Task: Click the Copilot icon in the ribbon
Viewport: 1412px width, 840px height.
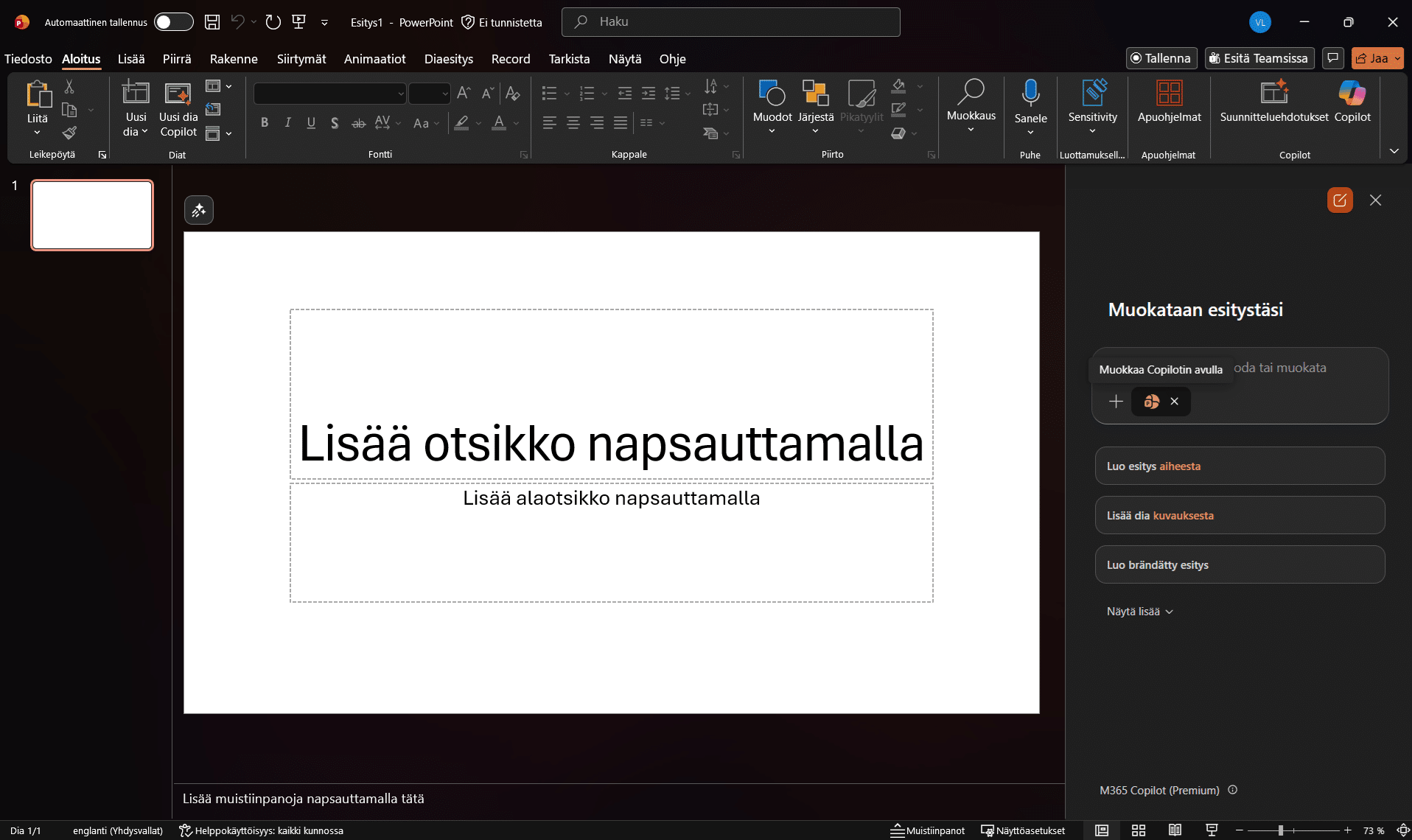Action: (x=1352, y=94)
